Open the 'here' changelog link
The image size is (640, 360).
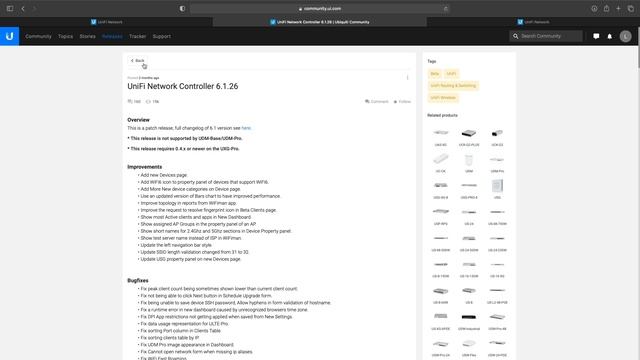click(x=246, y=128)
